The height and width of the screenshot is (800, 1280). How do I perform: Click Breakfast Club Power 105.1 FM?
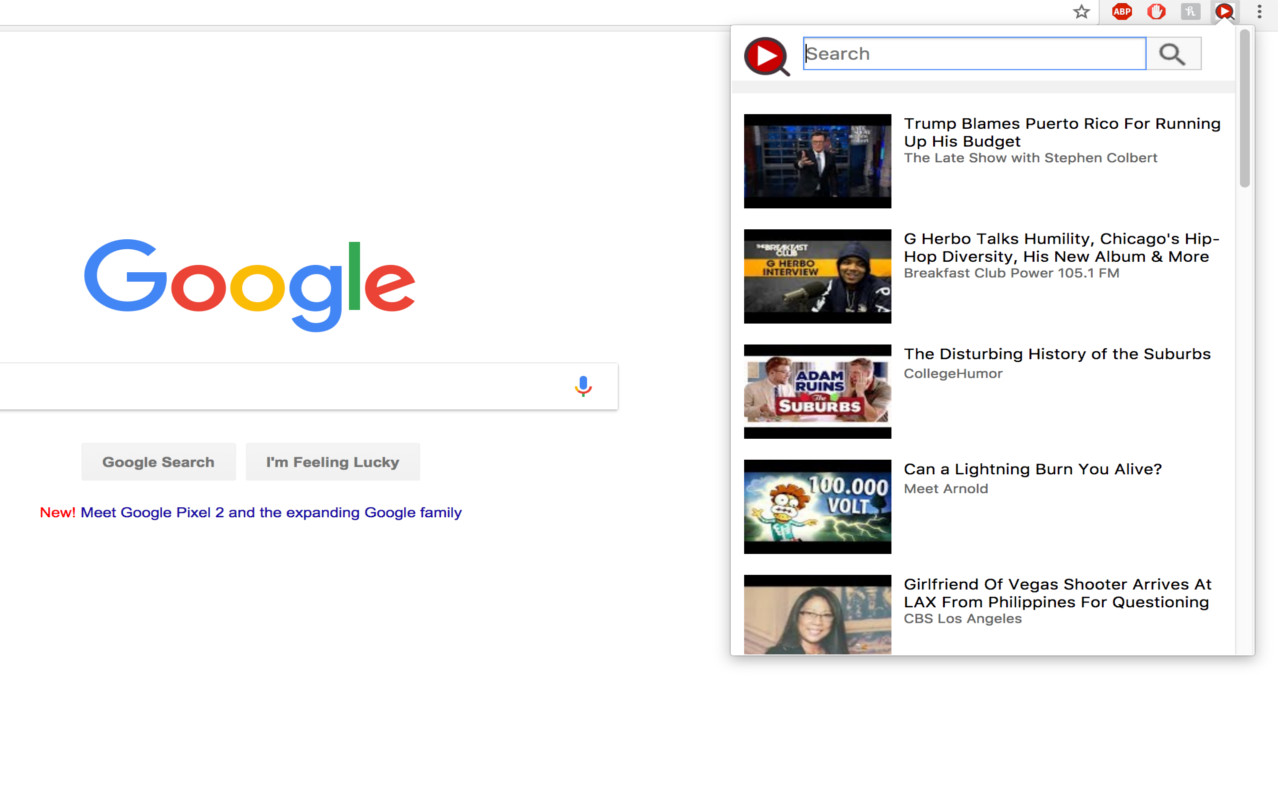pos(1012,273)
